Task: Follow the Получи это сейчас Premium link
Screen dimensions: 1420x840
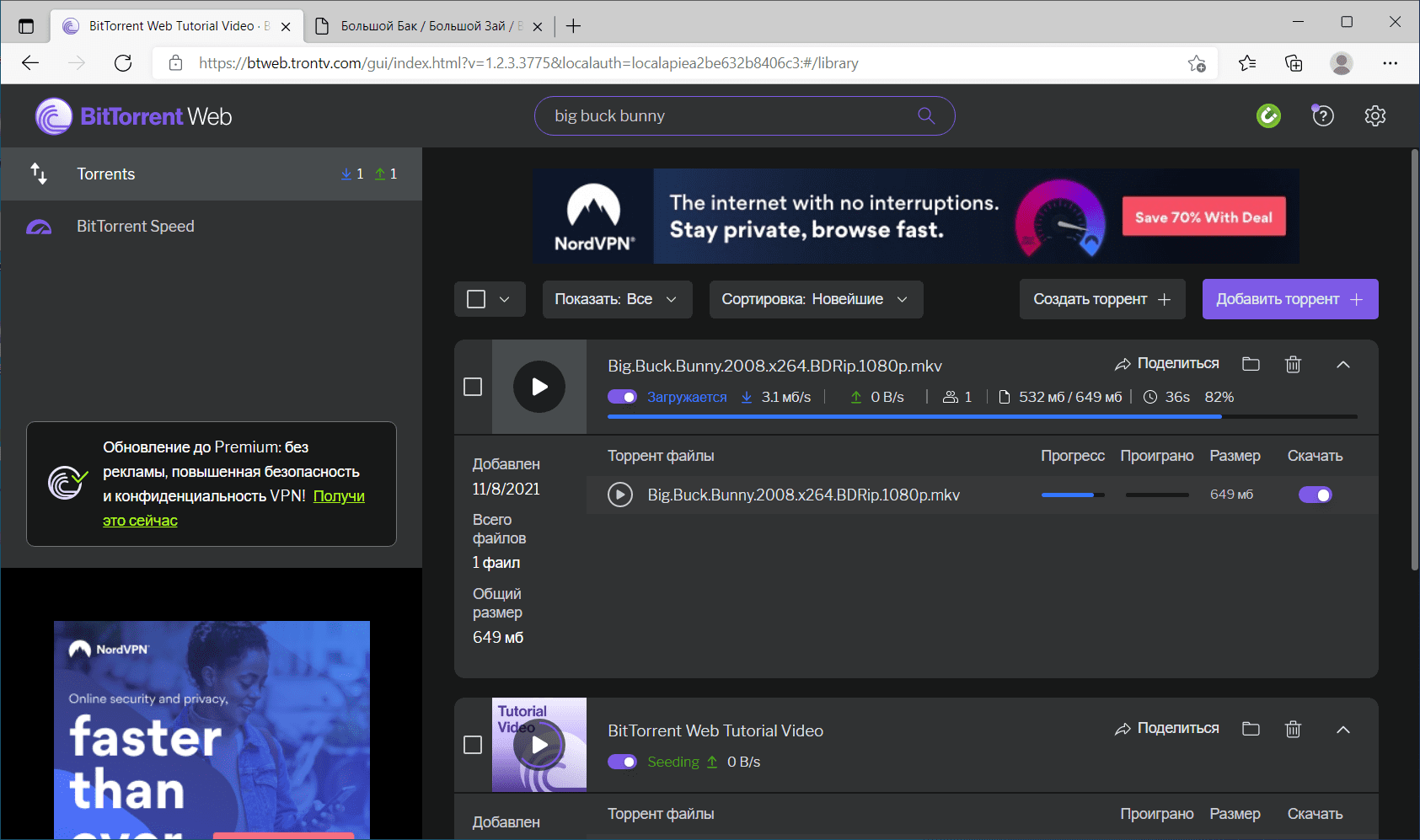Action: click(x=233, y=508)
